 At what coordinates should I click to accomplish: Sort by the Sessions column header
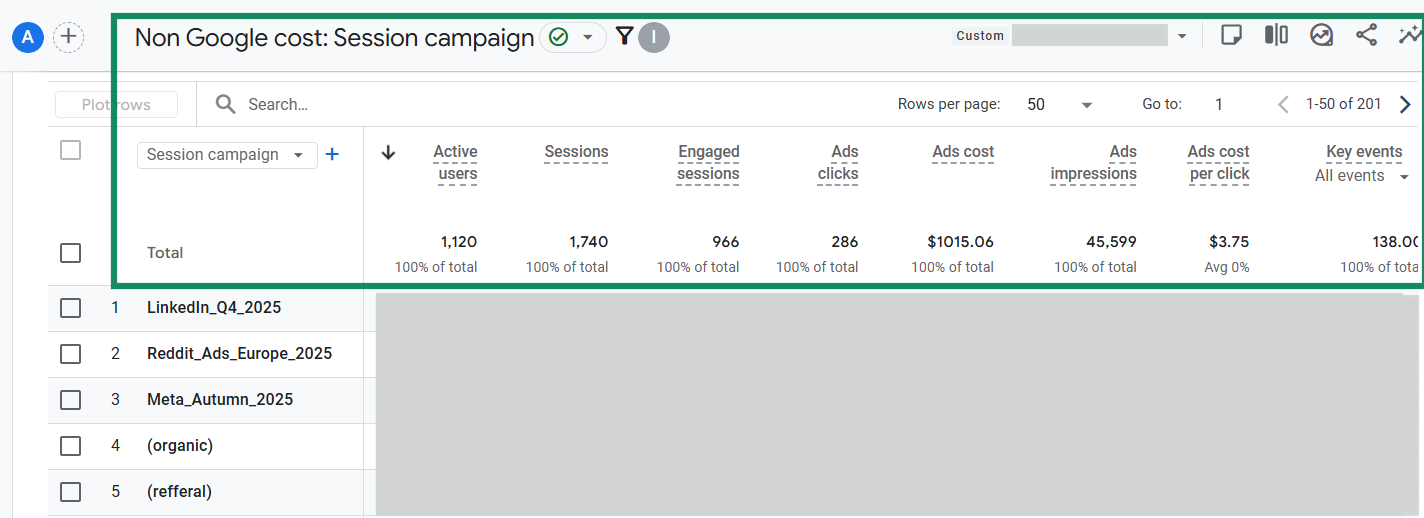pos(576,152)
